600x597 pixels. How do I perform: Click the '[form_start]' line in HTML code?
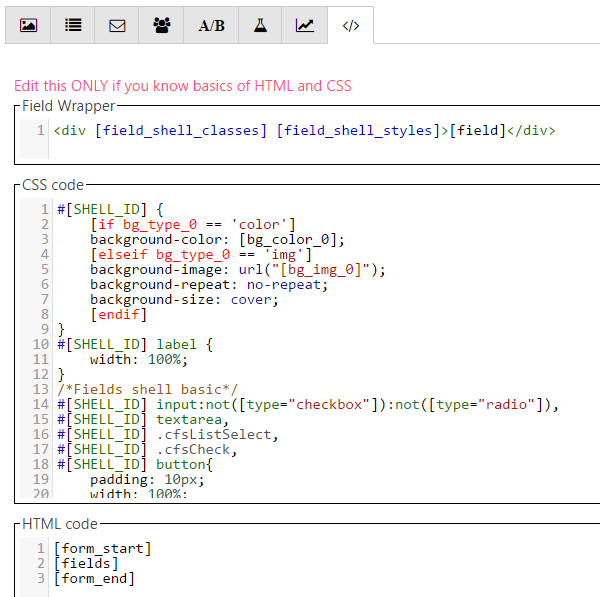[x=103, y=548]
